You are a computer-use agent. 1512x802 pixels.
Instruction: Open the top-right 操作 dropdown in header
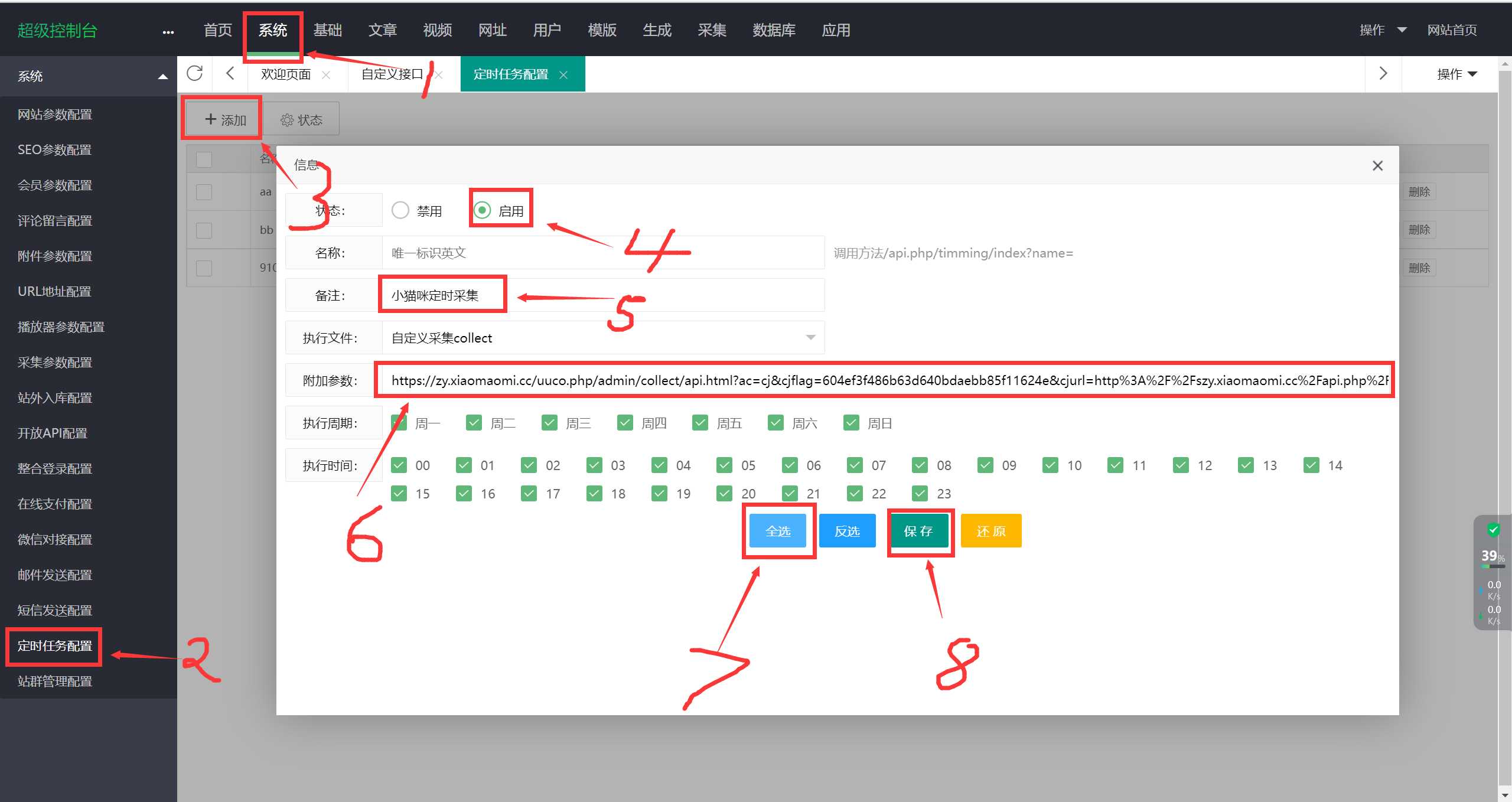(x=1383, y=30)
